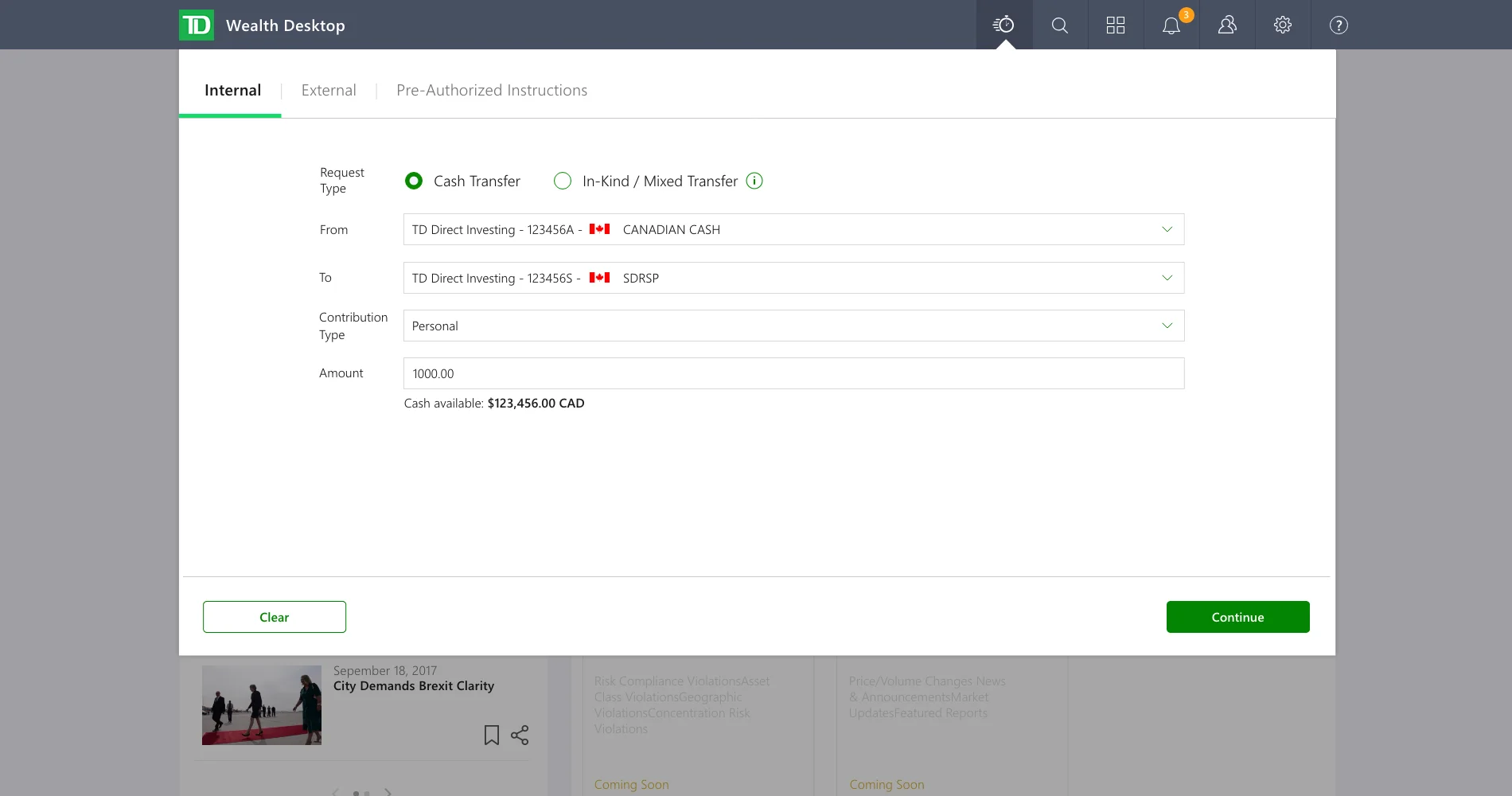Click the notification badge count 3
This screenshot has height=796, width=1512.
point(1186,14)
